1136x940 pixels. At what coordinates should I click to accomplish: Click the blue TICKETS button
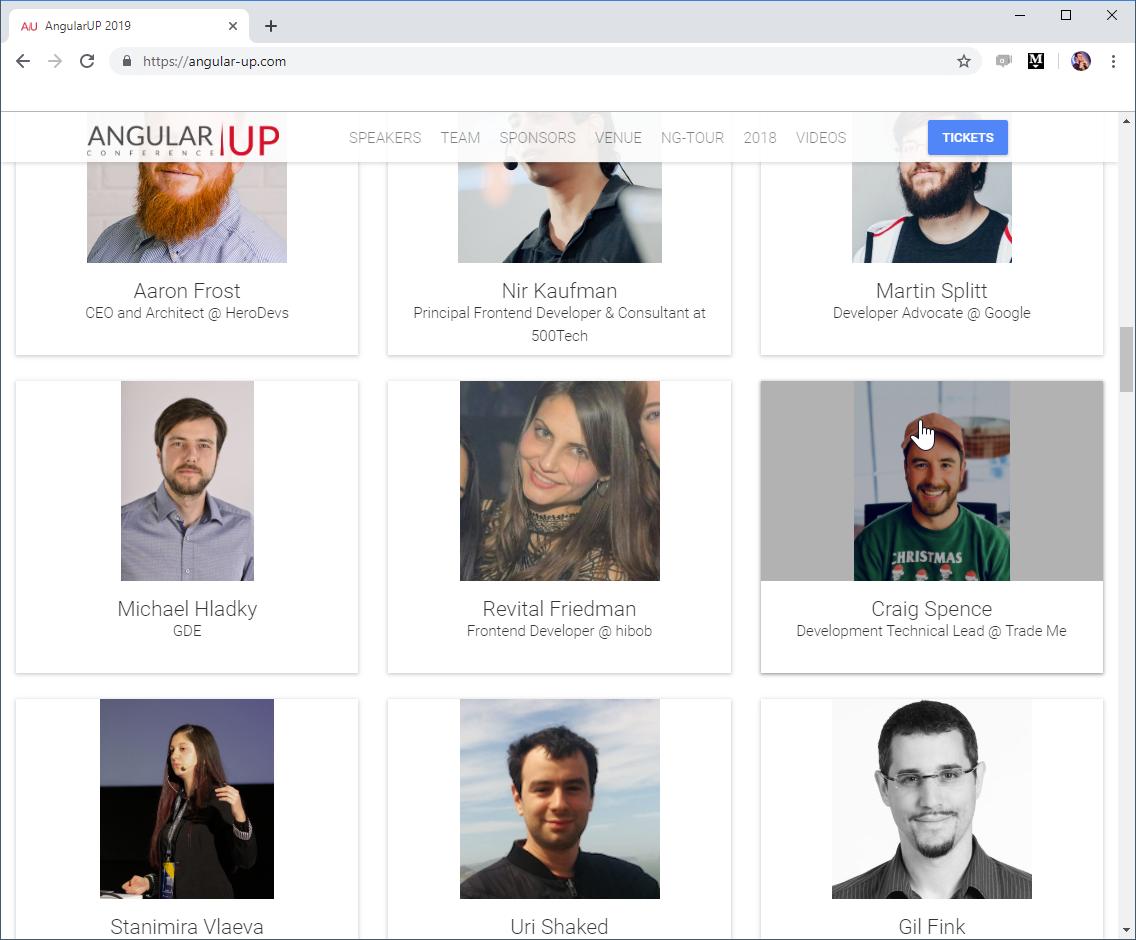[x=968, y=138]
